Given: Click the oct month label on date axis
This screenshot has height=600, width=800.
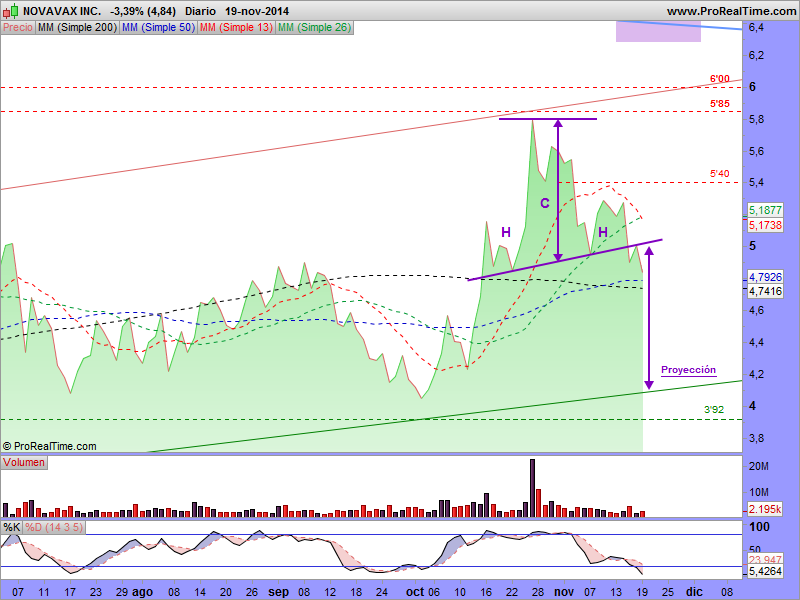Looking at the screenshot, I should pyautogui.click(x=415, y=592).
